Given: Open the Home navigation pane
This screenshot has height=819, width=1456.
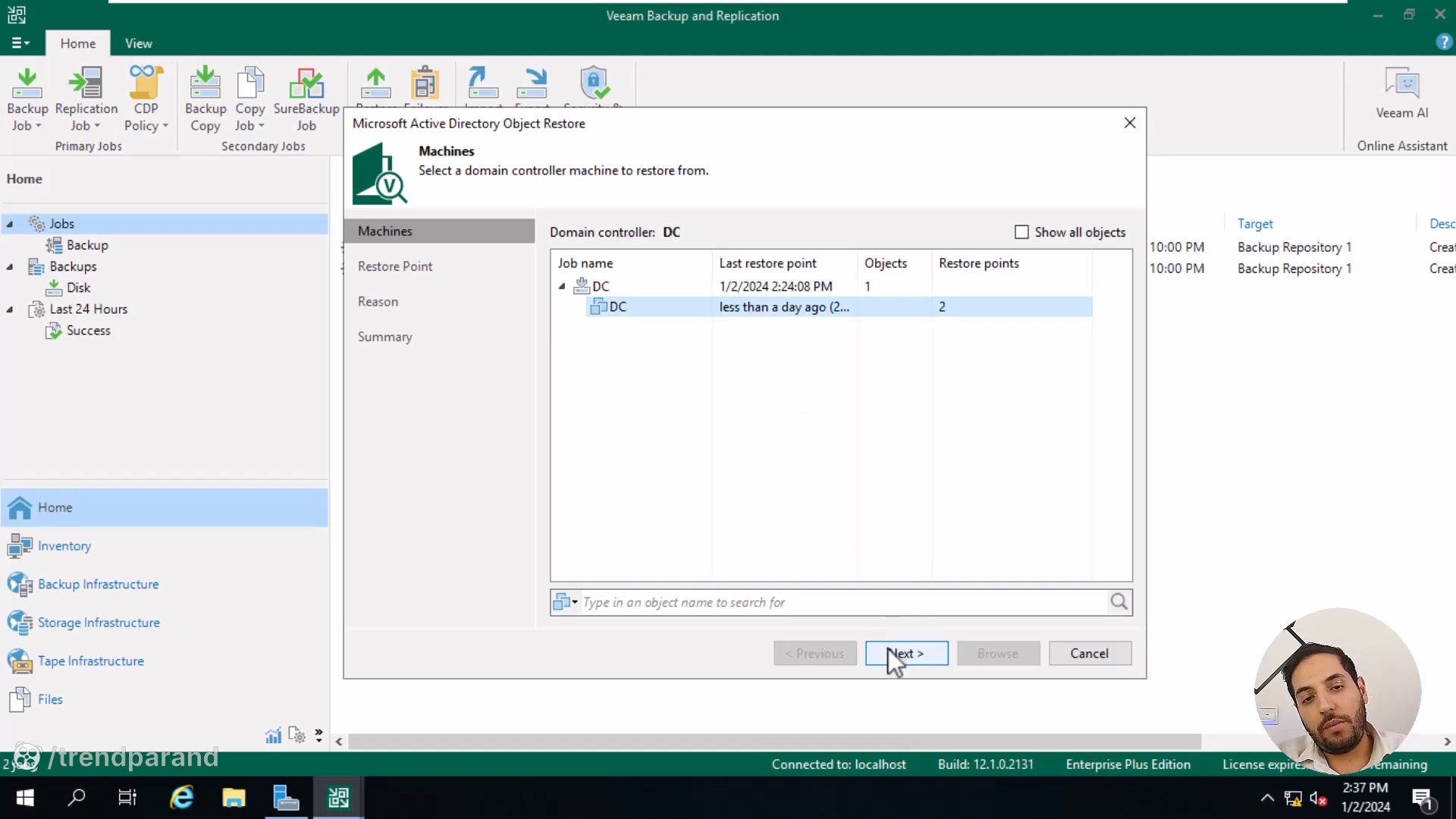Looking at the screenshot, I should (x=165, y=507).
